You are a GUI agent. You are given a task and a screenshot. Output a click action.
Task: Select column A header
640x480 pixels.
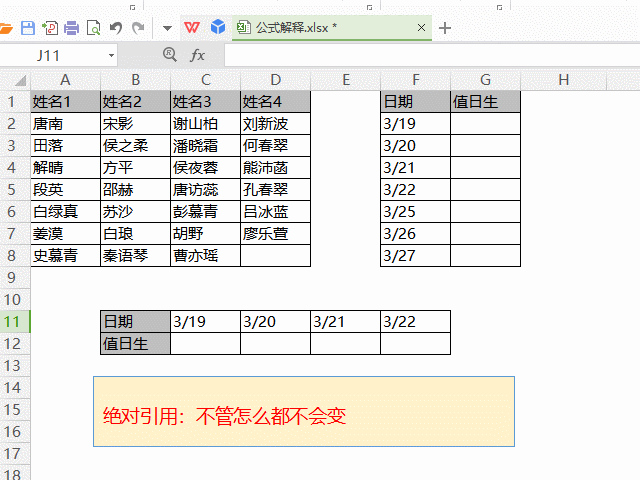pyautogui.click(x=65, y=80)
